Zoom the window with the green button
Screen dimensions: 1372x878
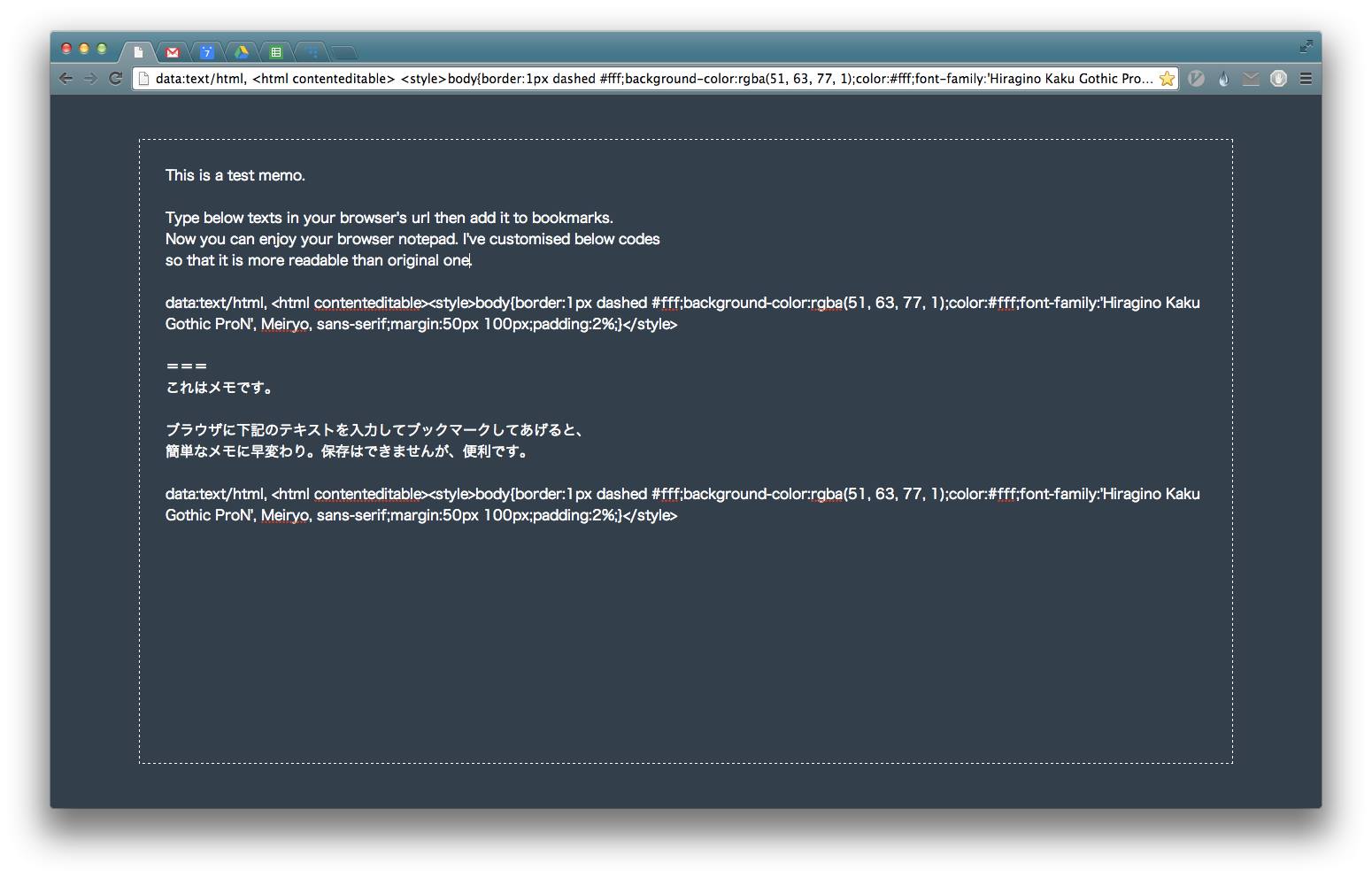click(x=102, y=49)
